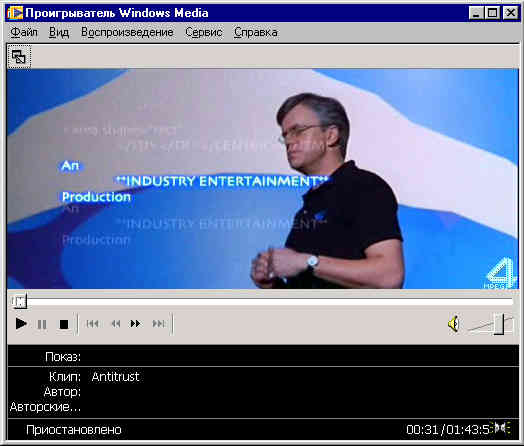Image resolution: width=524 pixels, height=446 pixels.
Task: Click the clip title Antitrust
Action: 115,377
